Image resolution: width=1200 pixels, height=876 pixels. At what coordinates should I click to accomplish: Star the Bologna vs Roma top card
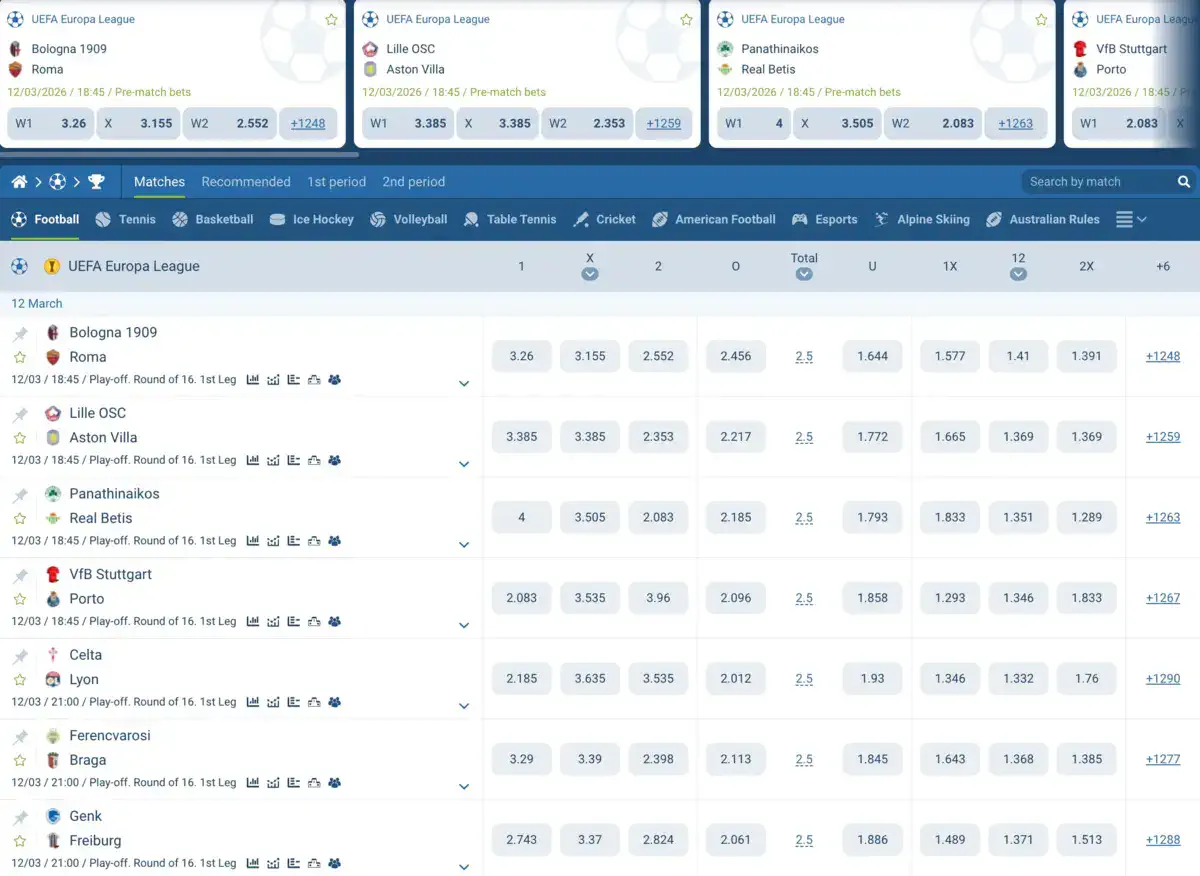(331, 20)
